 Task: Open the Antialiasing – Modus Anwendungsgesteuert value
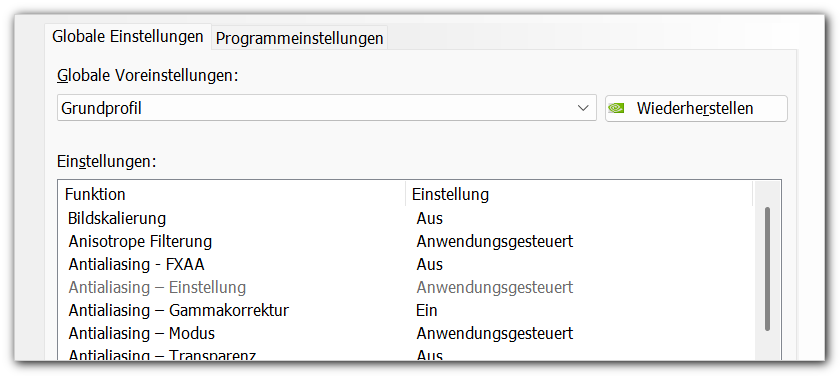tap(494, 334)
